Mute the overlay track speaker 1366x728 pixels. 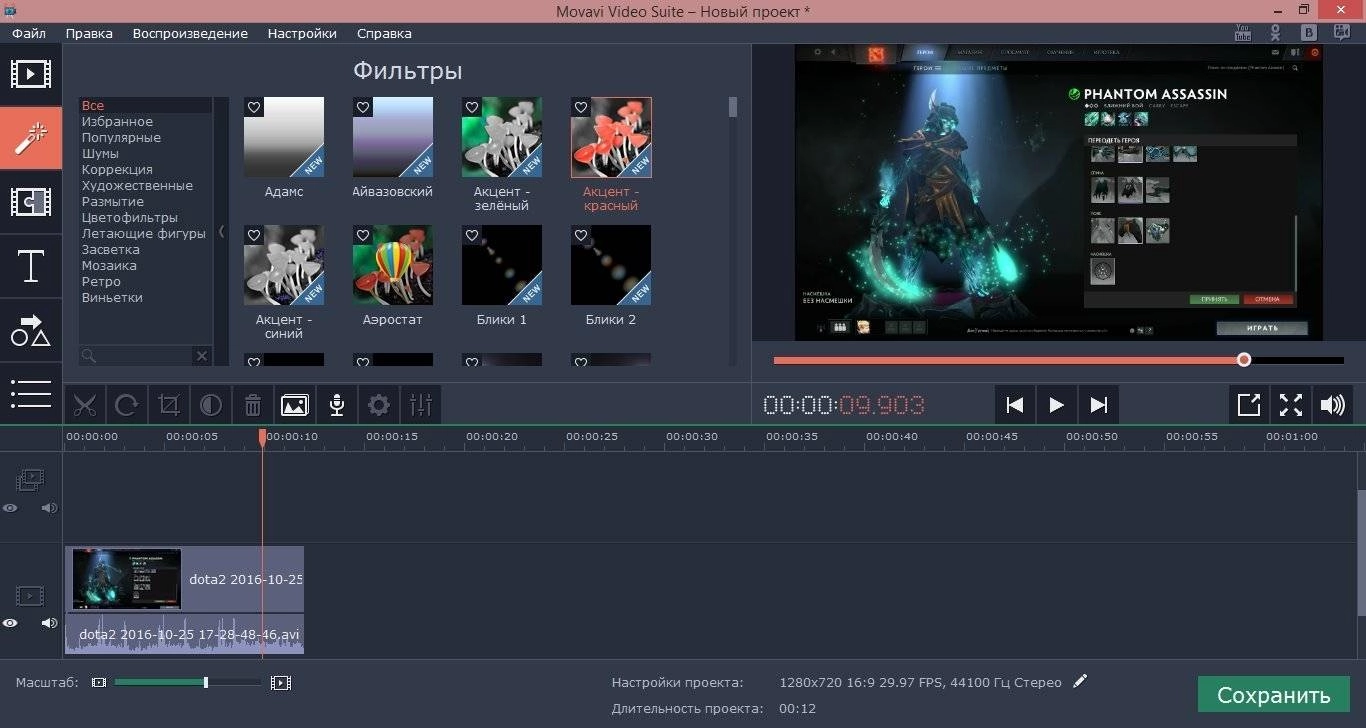(x=49, y=508)
